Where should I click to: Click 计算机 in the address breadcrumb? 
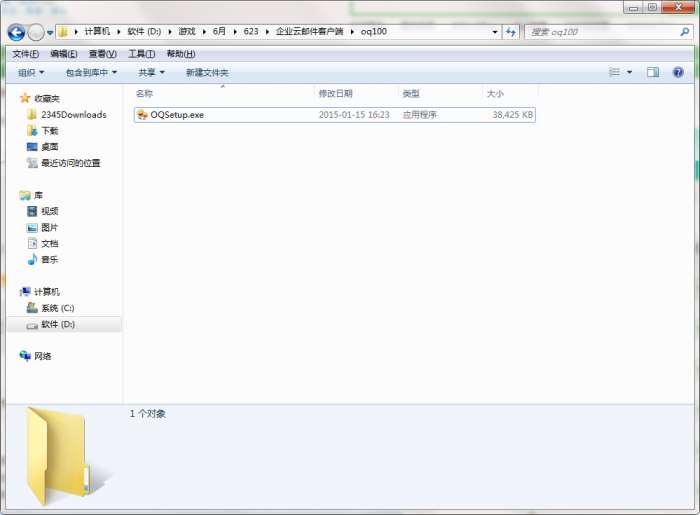[x=97, y=32]
